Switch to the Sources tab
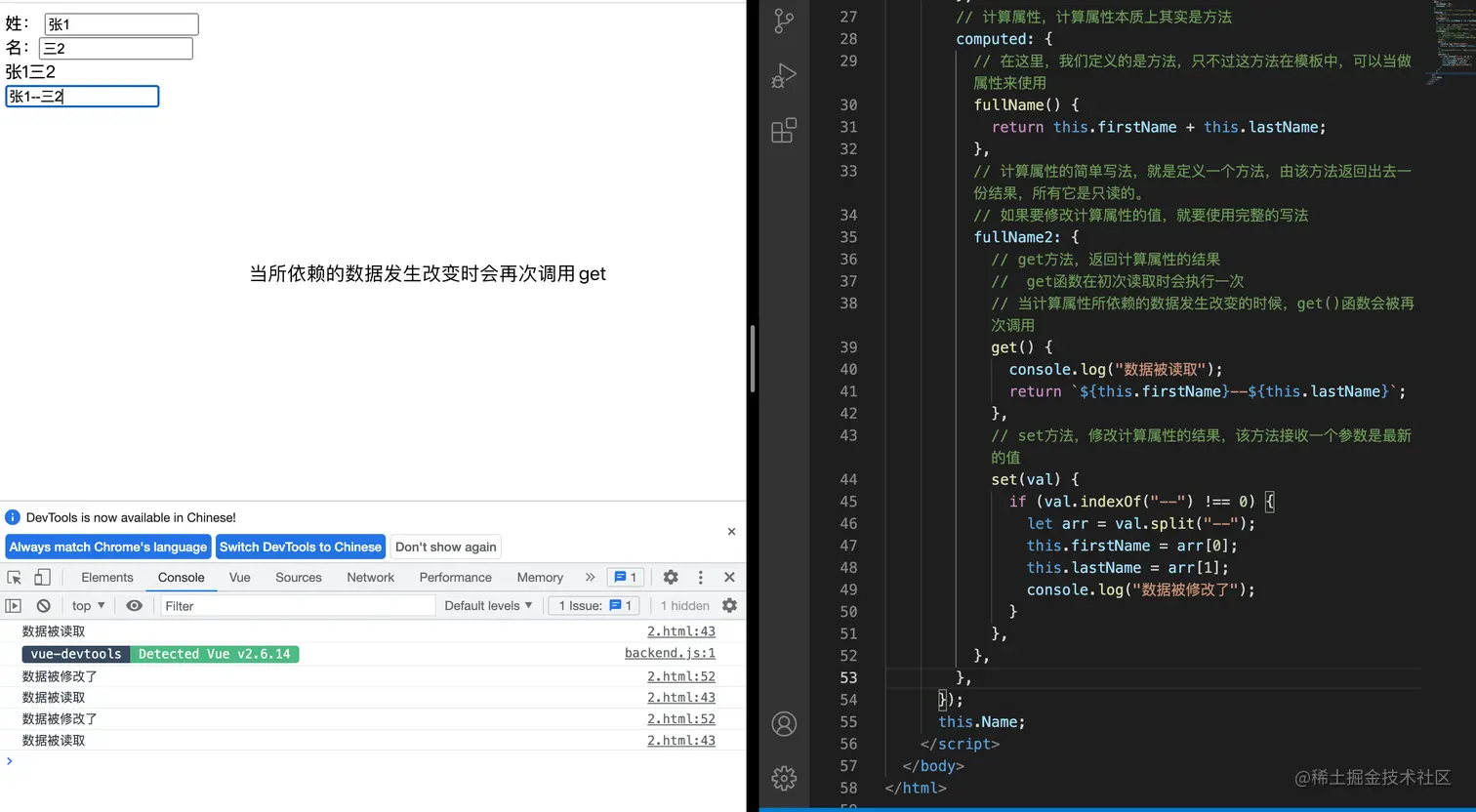Image resolution: width=1476 pixels, height=812 pixels. (x=299, y=578)
